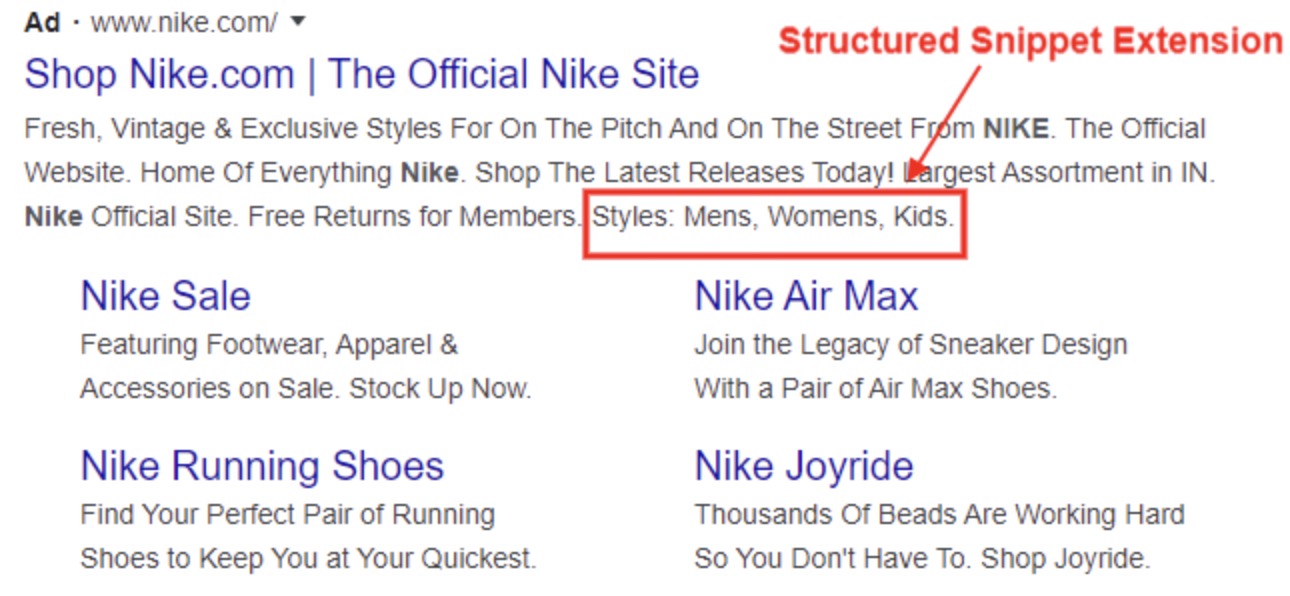Click the word Mens in the snippet
The height and width of the screenshot is (596, 1290).
coord(718,216)
